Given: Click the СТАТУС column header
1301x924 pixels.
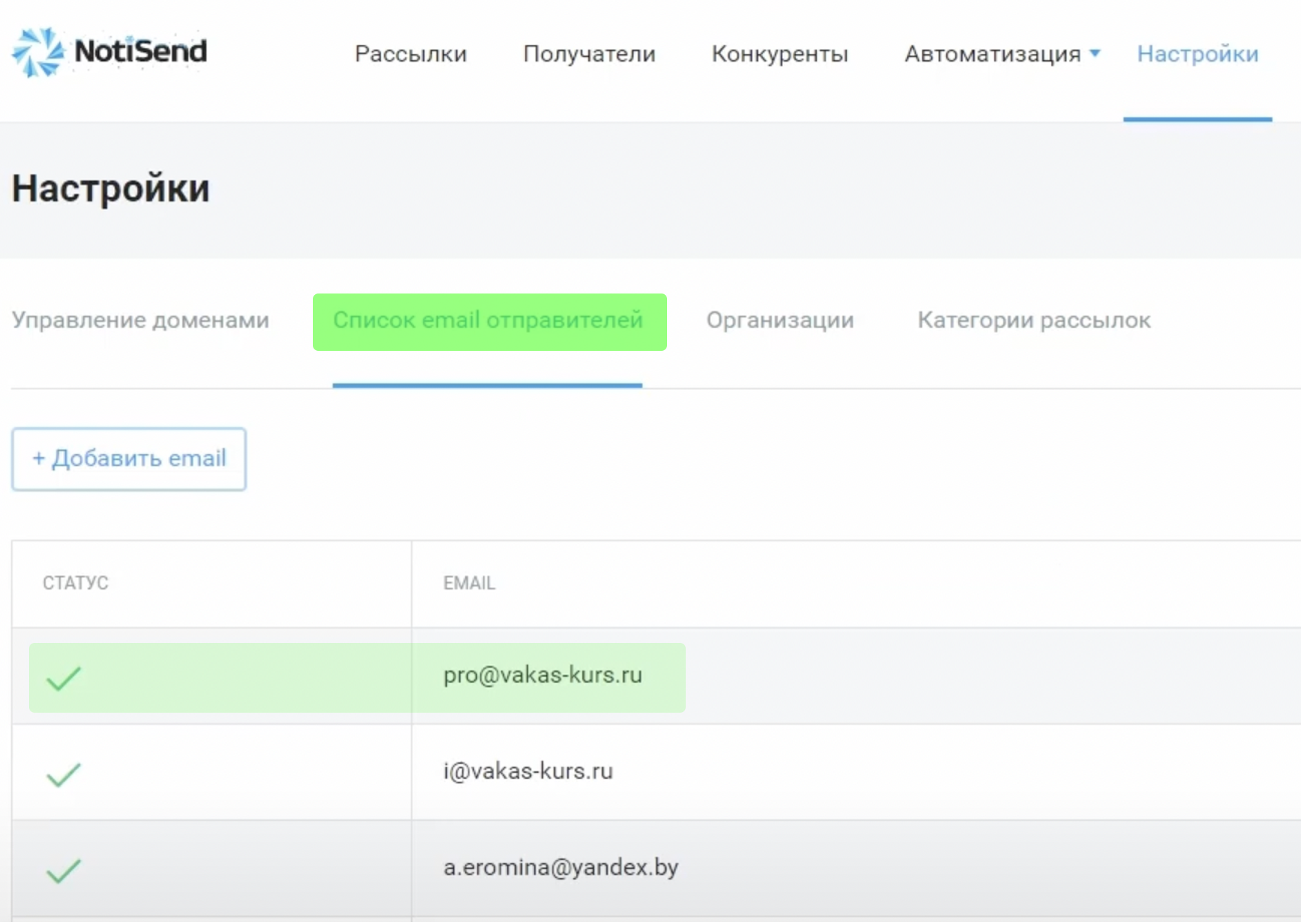Looking at the screenshot, I should [x=75, y=583].
